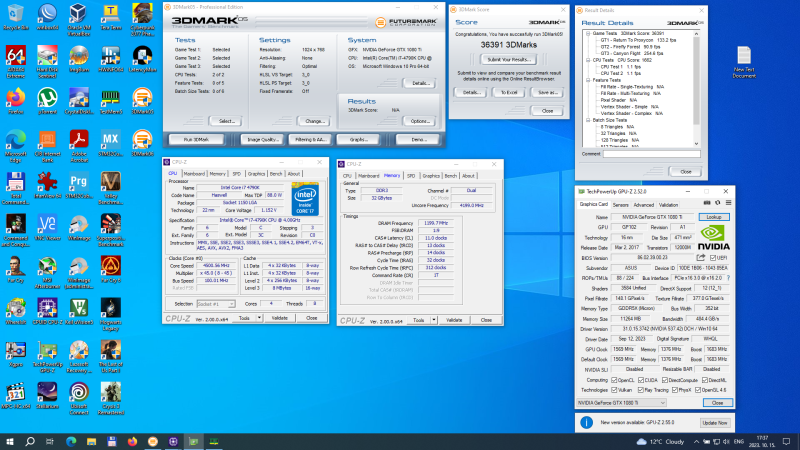Click the GPU-Z BIOS export share icon
The width and height of the screenshot is (800, 450).
(x=701, y=258)
